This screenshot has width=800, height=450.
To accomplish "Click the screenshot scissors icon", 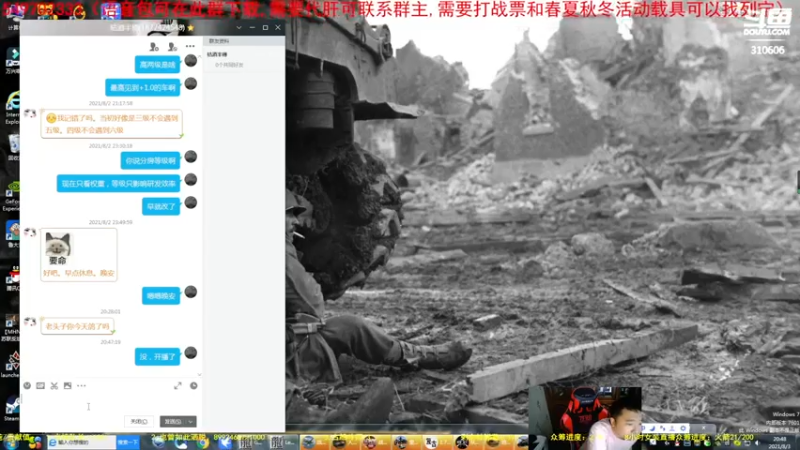I will (54, 386).
